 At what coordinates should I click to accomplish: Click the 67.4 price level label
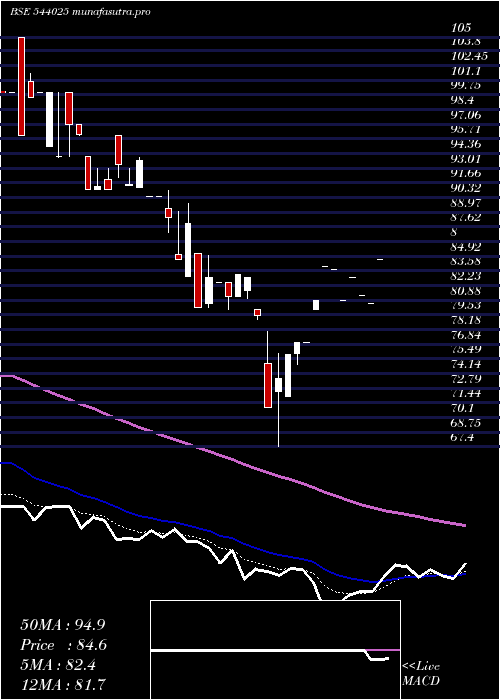click(464, 438)
